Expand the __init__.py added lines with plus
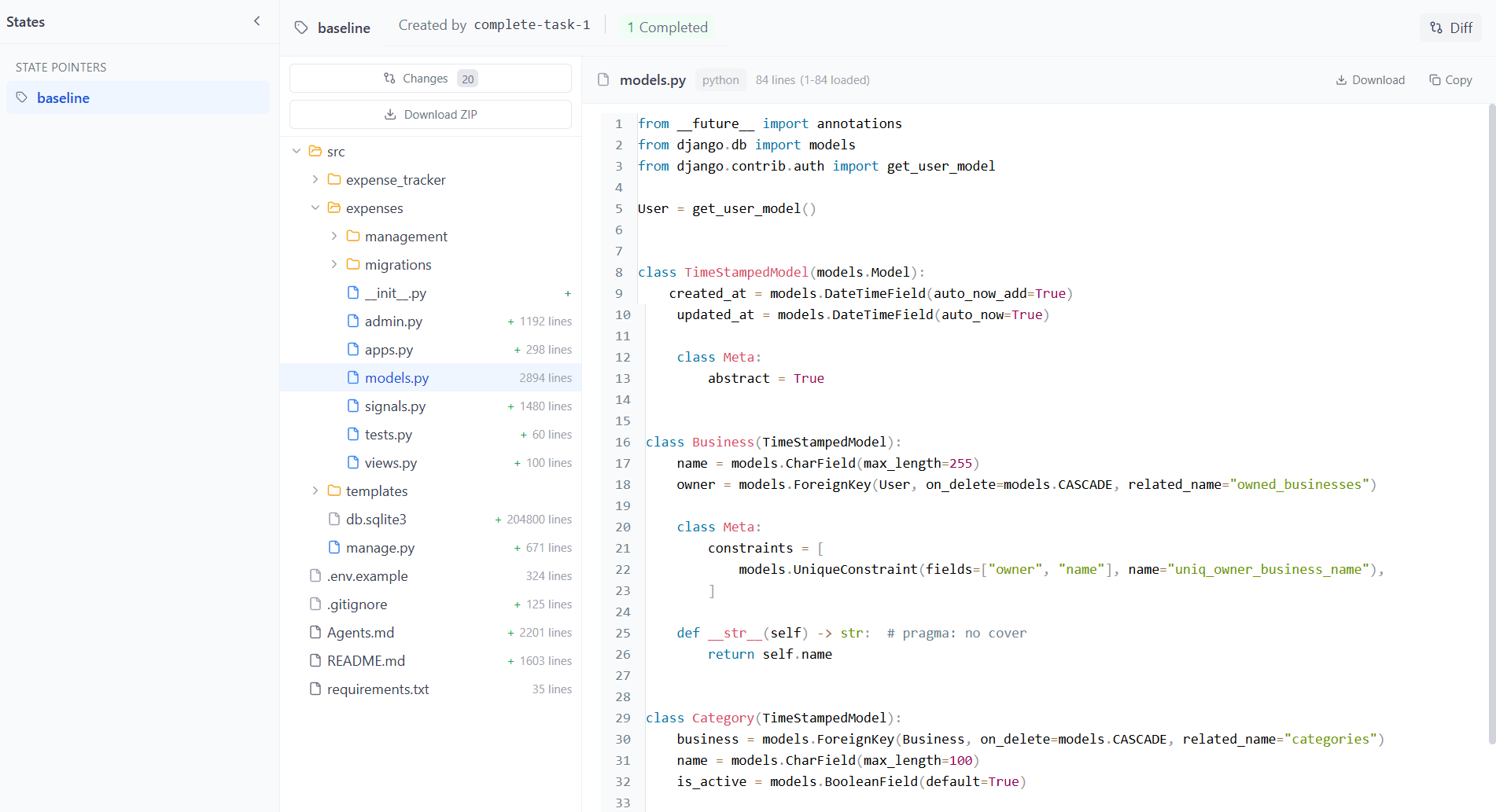Viewport: 1496px width, 812px height. pos(567,292)
